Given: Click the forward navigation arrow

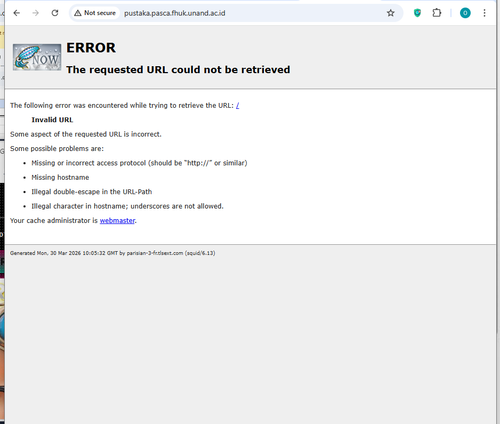Looking at the screenshot, I should pos(36,13).
